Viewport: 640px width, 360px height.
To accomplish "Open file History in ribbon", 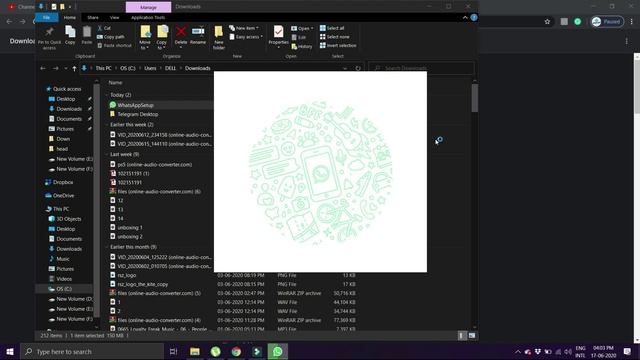I will click(302, 47).
